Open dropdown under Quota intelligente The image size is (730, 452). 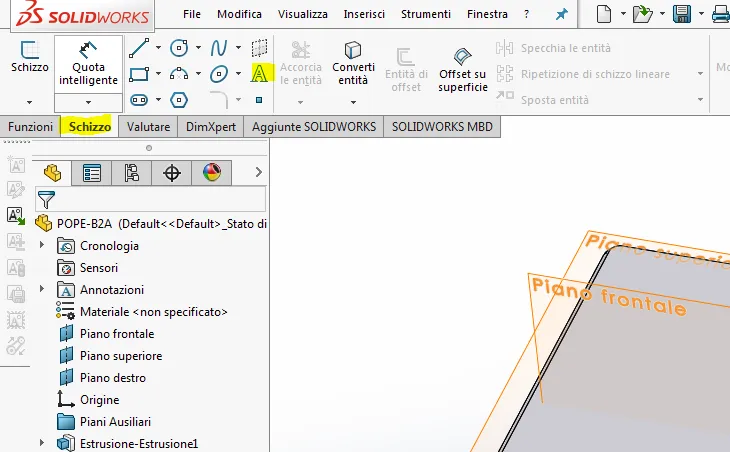(88, 102)
